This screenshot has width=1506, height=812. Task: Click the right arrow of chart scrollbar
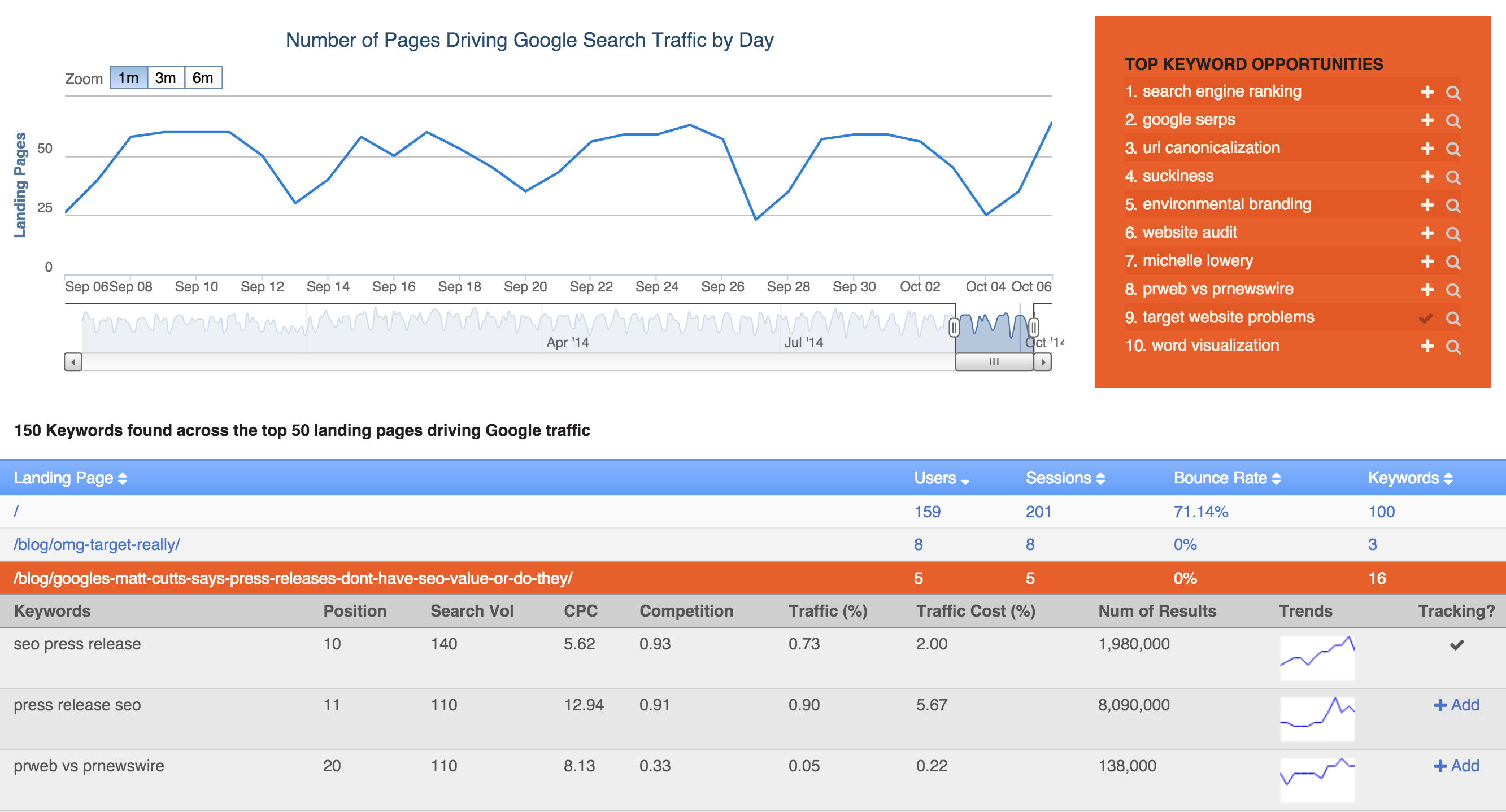[1043, 362]
